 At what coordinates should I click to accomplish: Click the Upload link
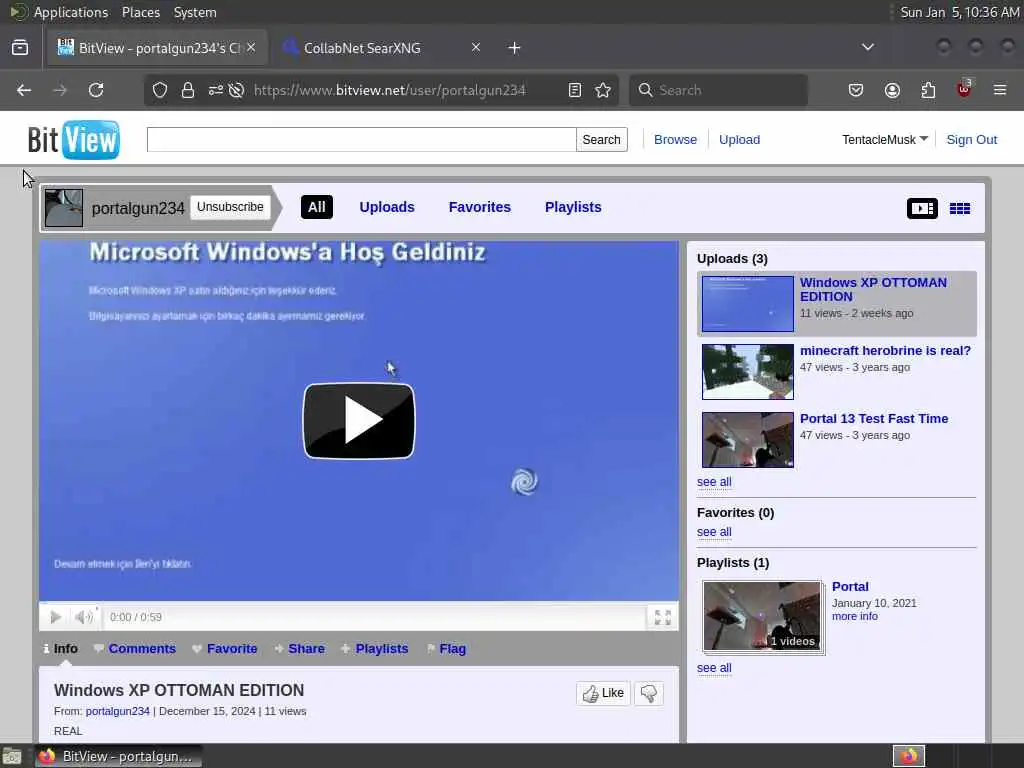tap(739, 140)
